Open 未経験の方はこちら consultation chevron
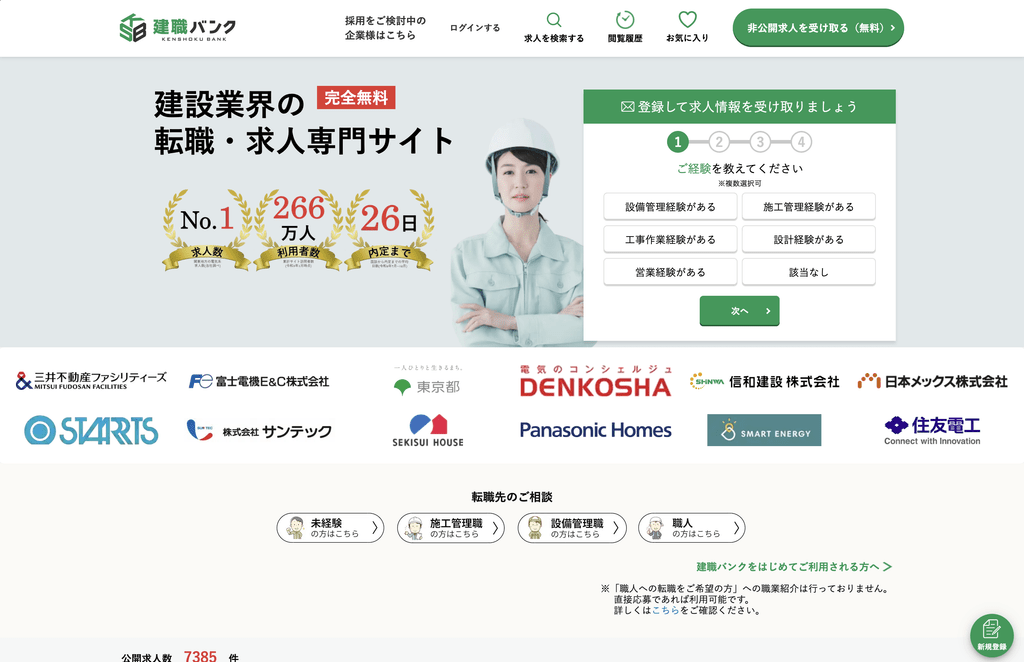This screenshot has height=662, width=1024. point(375,528)
